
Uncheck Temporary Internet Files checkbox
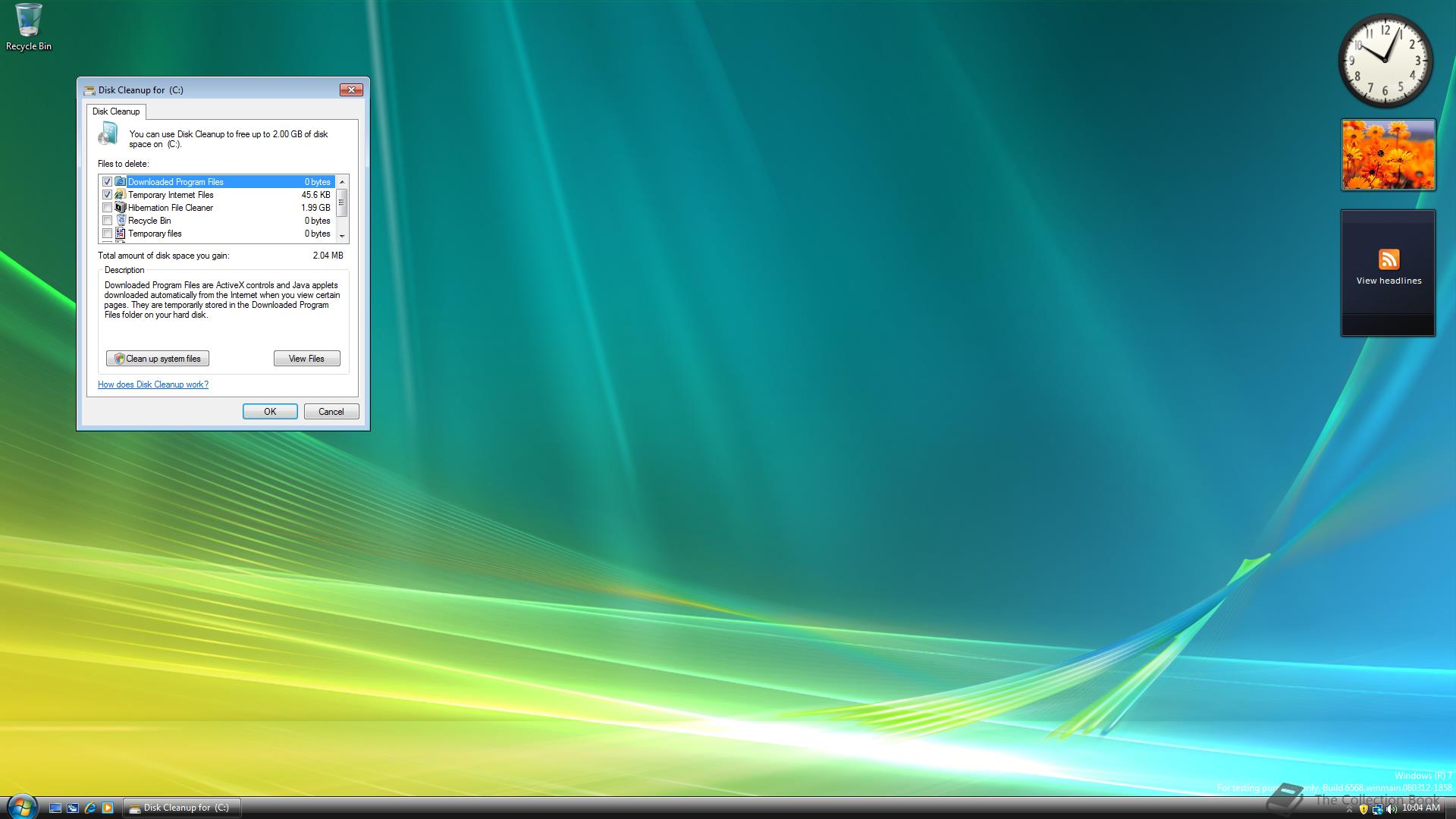point(108,195)
